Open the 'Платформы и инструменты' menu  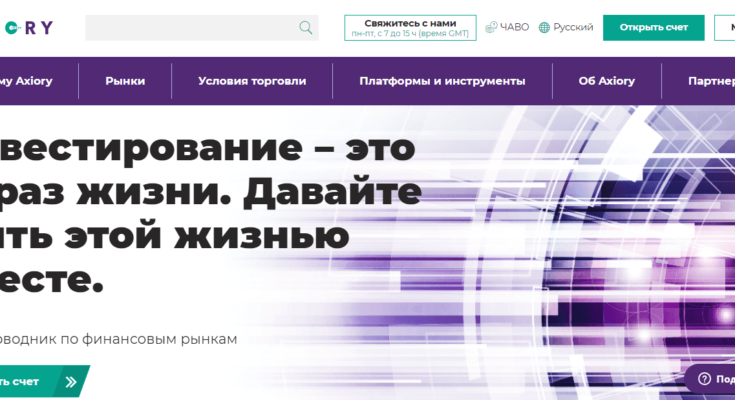tap(442, 81)
